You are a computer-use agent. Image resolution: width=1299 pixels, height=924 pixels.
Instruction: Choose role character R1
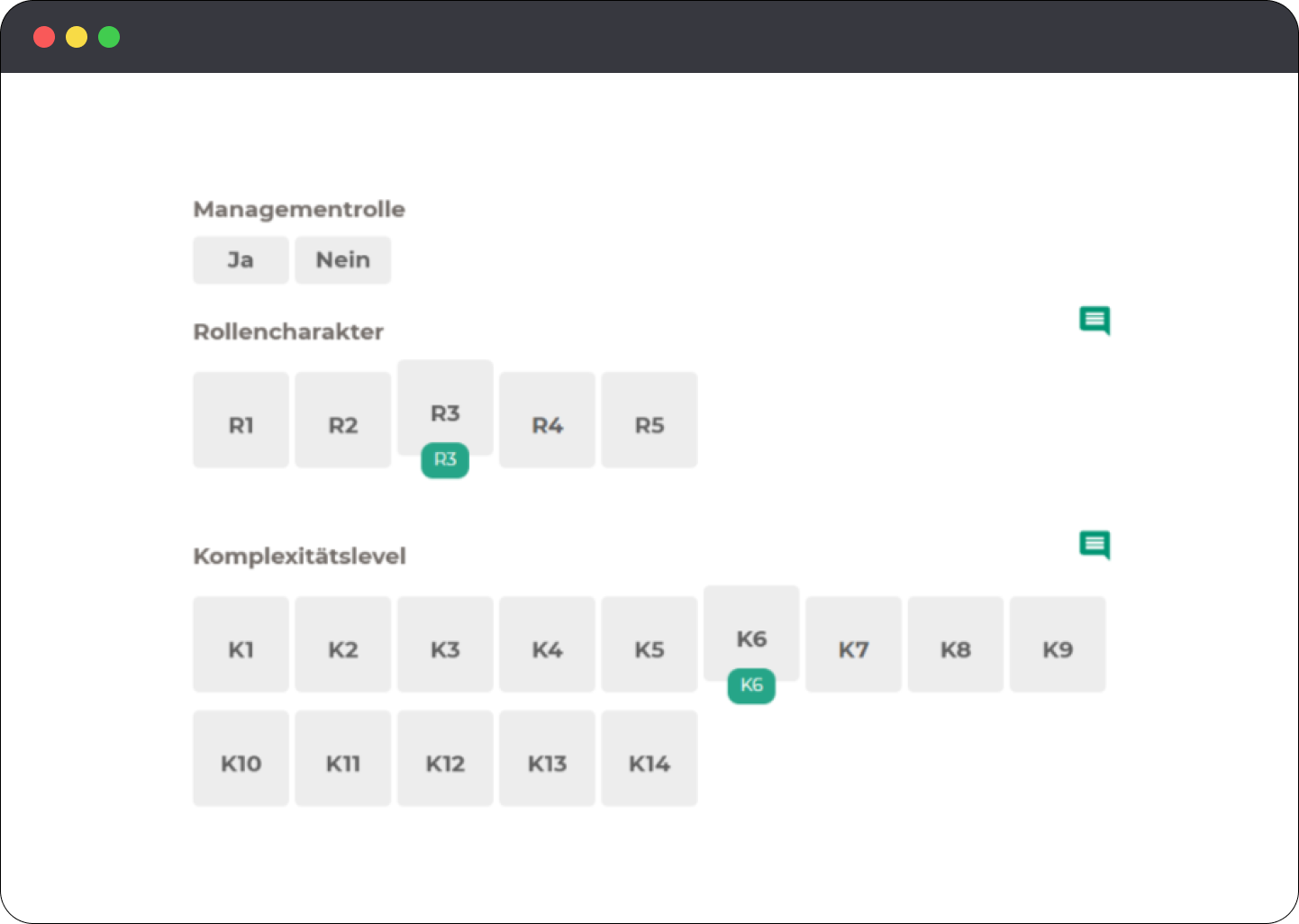point(241,421)
